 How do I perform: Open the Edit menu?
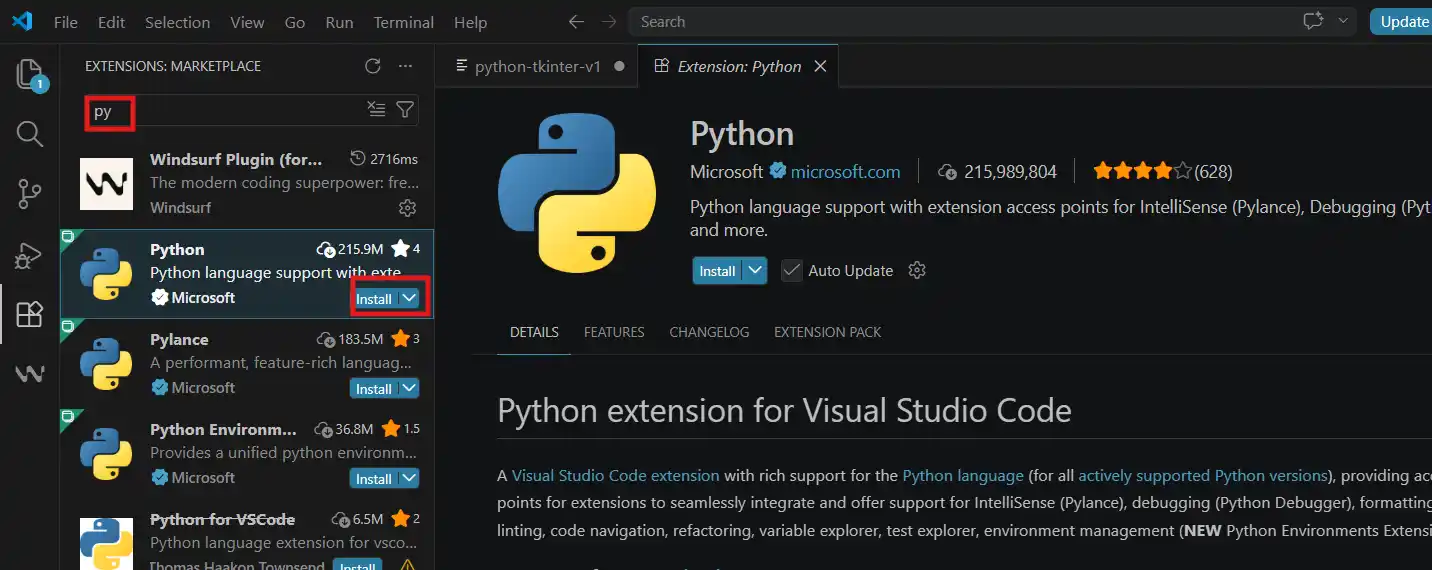click(x=112, y=22)
